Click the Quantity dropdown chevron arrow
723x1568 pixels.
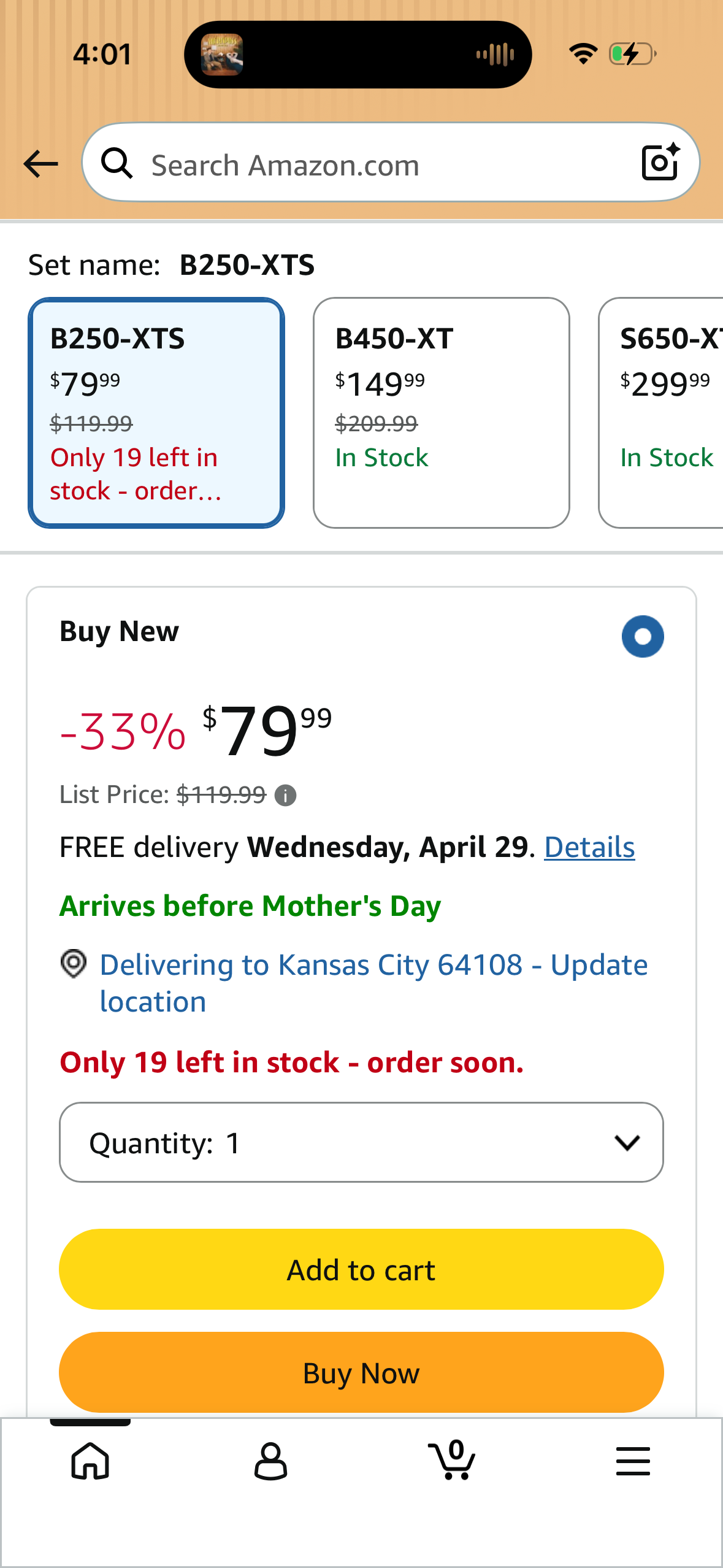(627, 1142)
